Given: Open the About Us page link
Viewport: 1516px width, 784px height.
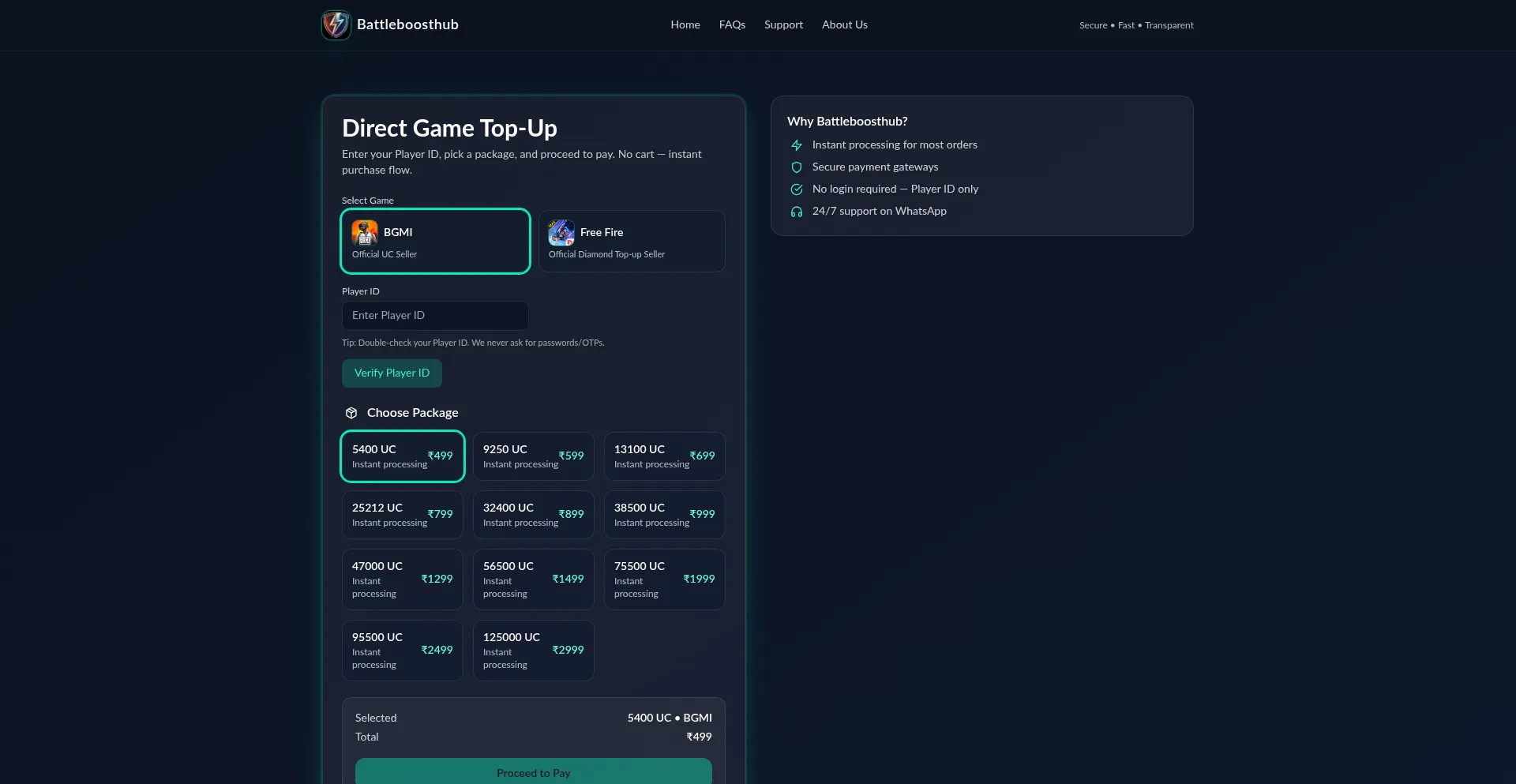Looking at the screenshot, I should click(x=844, y=25).
